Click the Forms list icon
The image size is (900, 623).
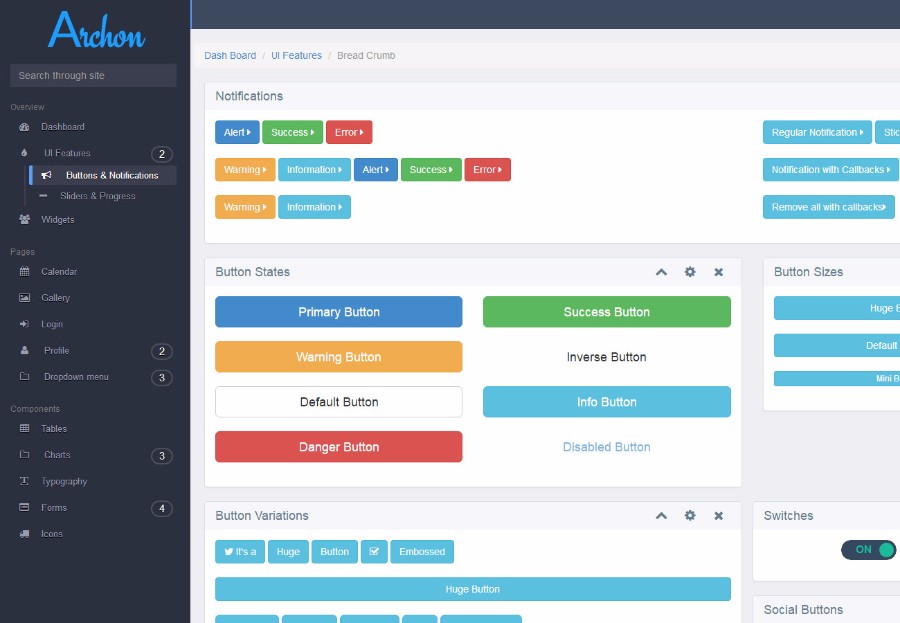pyautogui.click(x=24, y=508)
